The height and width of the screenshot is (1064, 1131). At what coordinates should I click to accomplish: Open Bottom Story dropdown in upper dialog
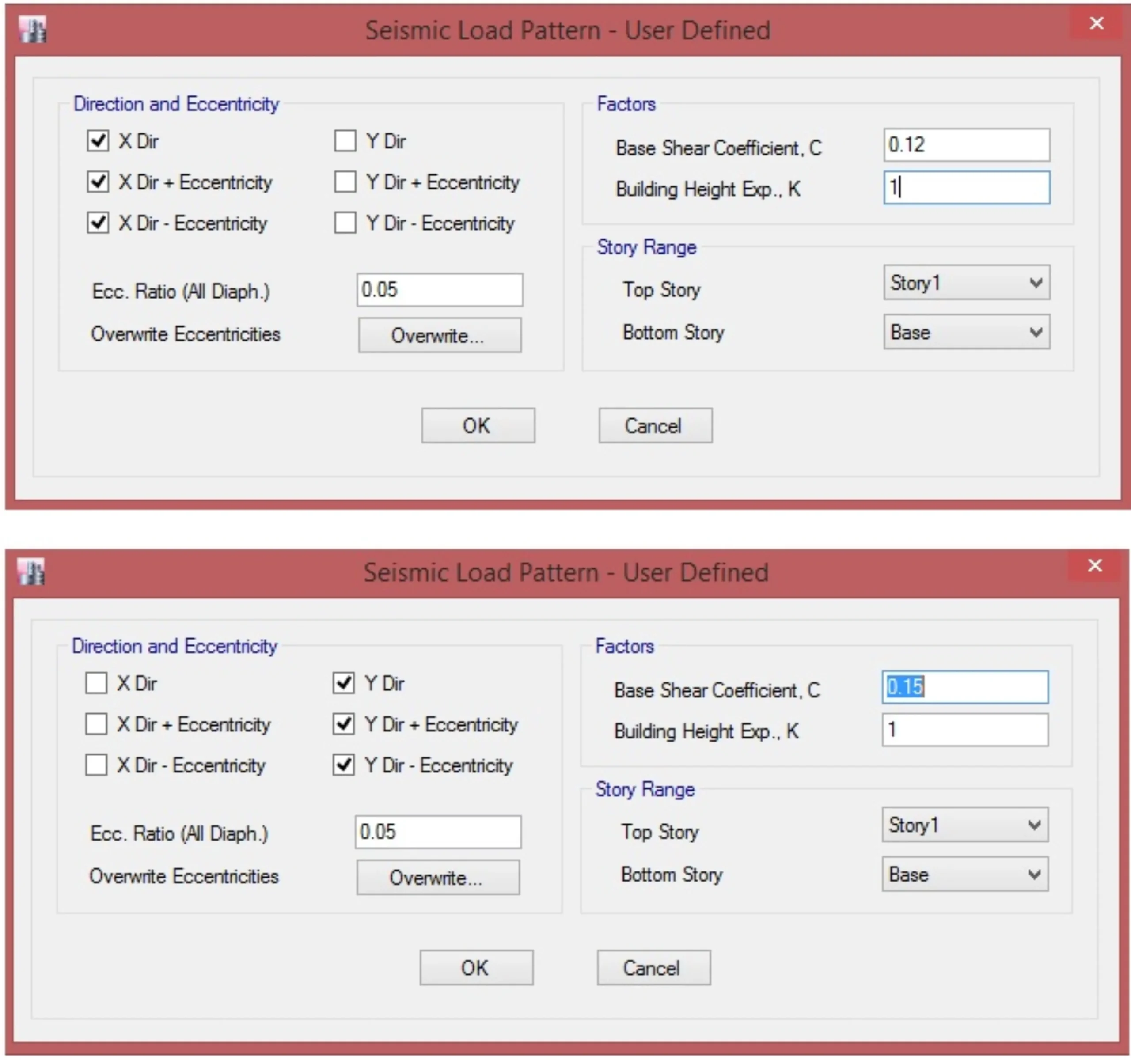[966, 332]
